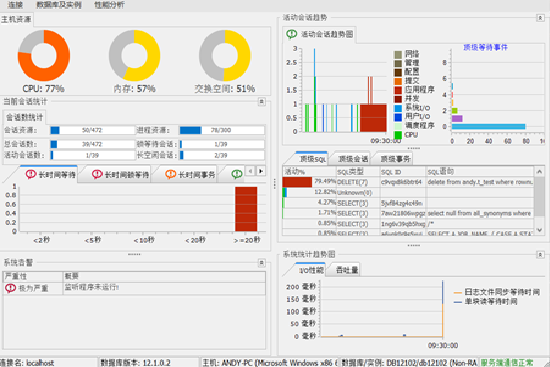Open the 连接 menu
The width and height of the screenshot is (550, 367).
pos(15,5)
